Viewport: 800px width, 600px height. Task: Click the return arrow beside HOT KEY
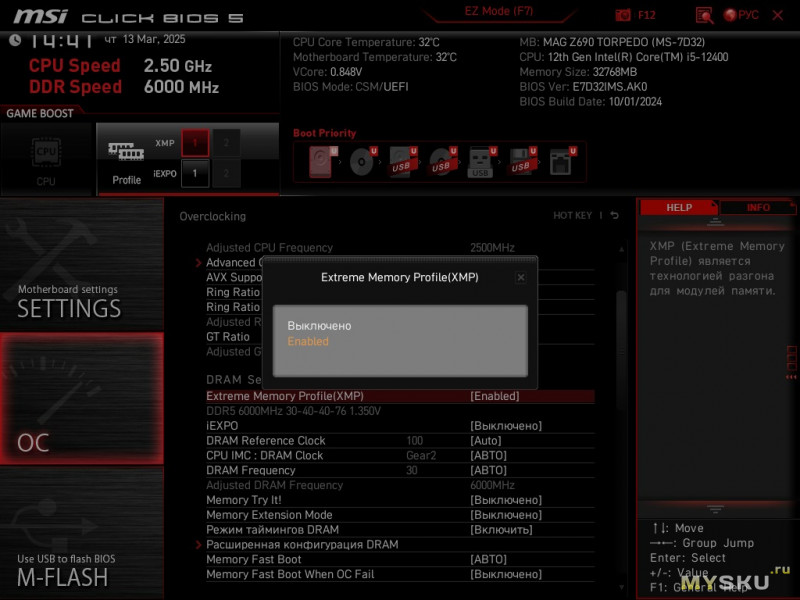click(x=615, y=215)
